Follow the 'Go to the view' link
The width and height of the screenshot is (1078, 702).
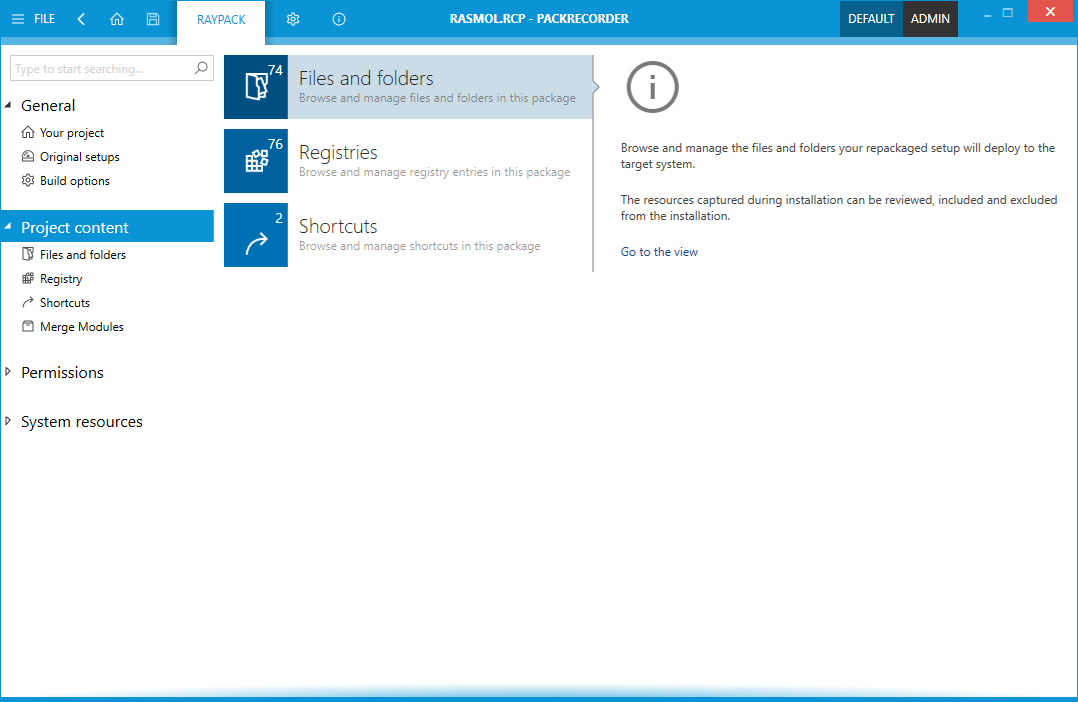[659, 252]
